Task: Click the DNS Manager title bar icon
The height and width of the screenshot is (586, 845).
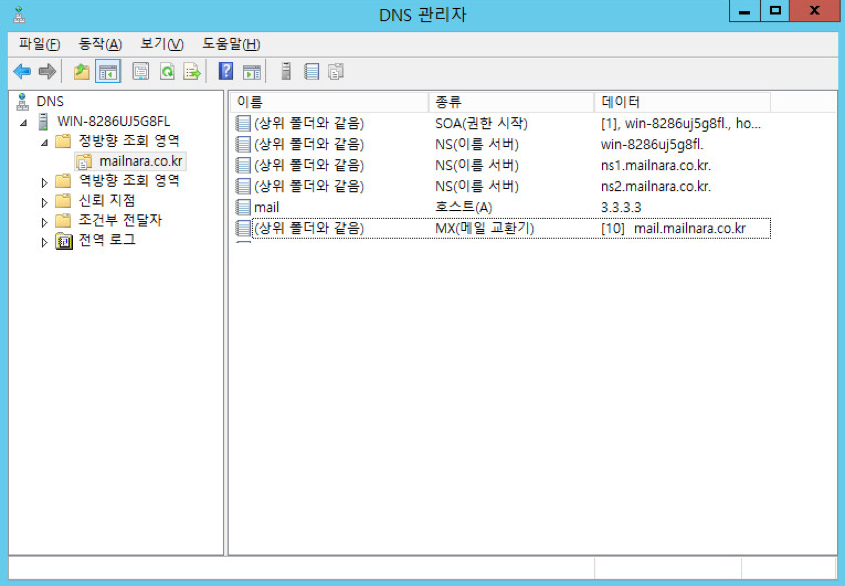Action: point(19,15)
